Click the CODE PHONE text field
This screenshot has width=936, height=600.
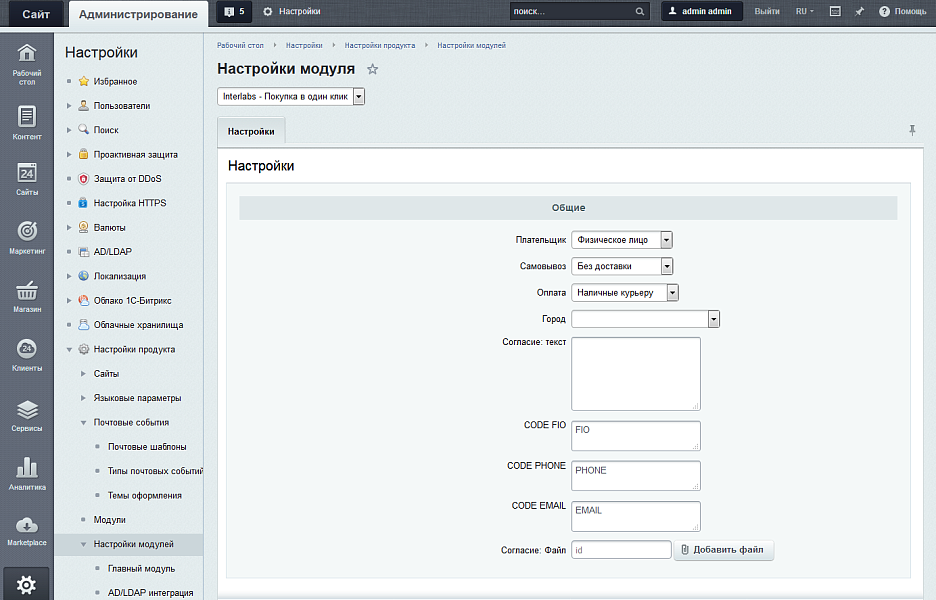click(x=635, y=475)
